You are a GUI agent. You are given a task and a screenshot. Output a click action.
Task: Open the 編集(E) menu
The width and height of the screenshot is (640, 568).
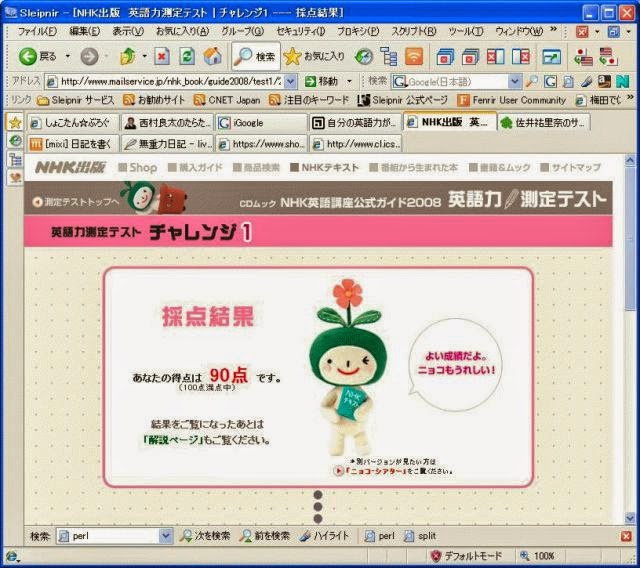(x=84, y=31)
